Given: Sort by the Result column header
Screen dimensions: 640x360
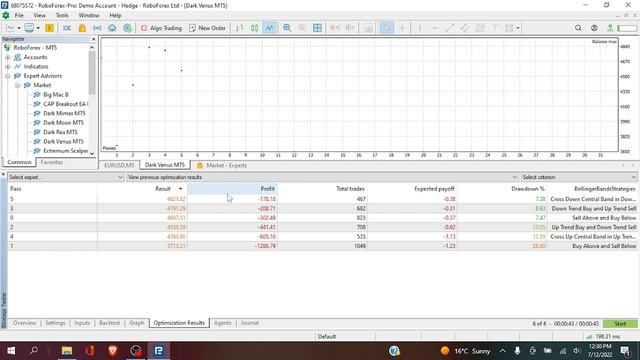Looking at the screenshot, I should click(x=142, y=189).
